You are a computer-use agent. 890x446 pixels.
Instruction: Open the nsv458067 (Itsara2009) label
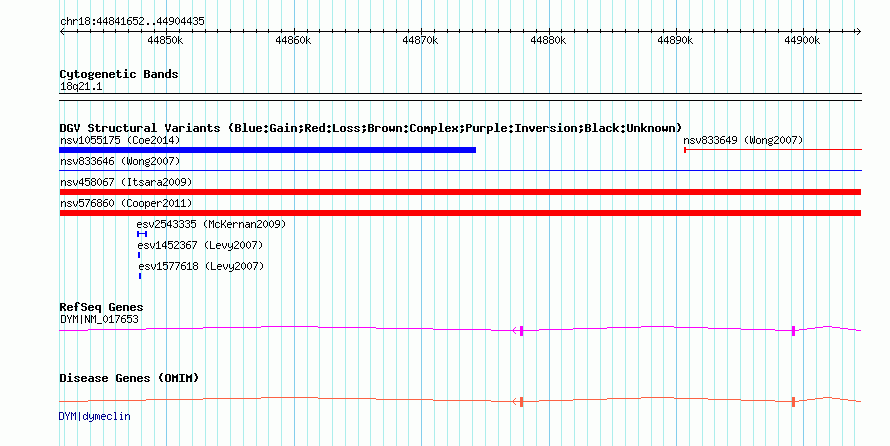[x=126, y=182]
